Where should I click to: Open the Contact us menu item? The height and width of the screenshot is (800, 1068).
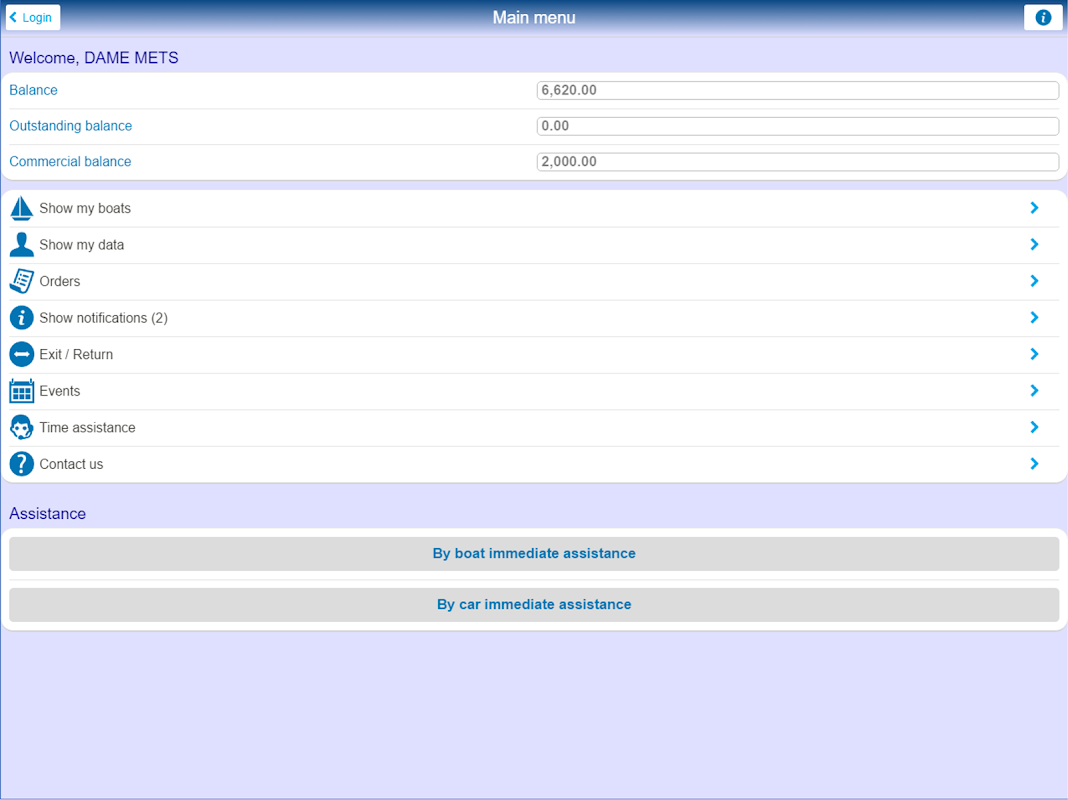[x=534, y=464]
